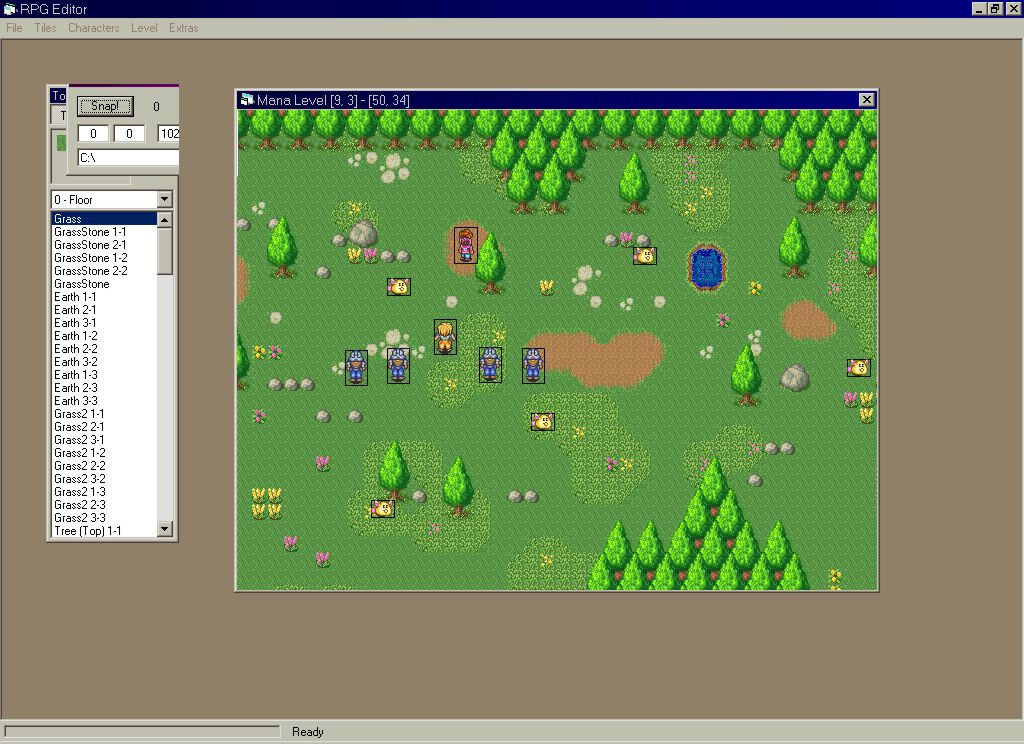Click the rightmost armored soldier sprite
The width and height of the screenshot is (1024, 744).
coord(533,365)
